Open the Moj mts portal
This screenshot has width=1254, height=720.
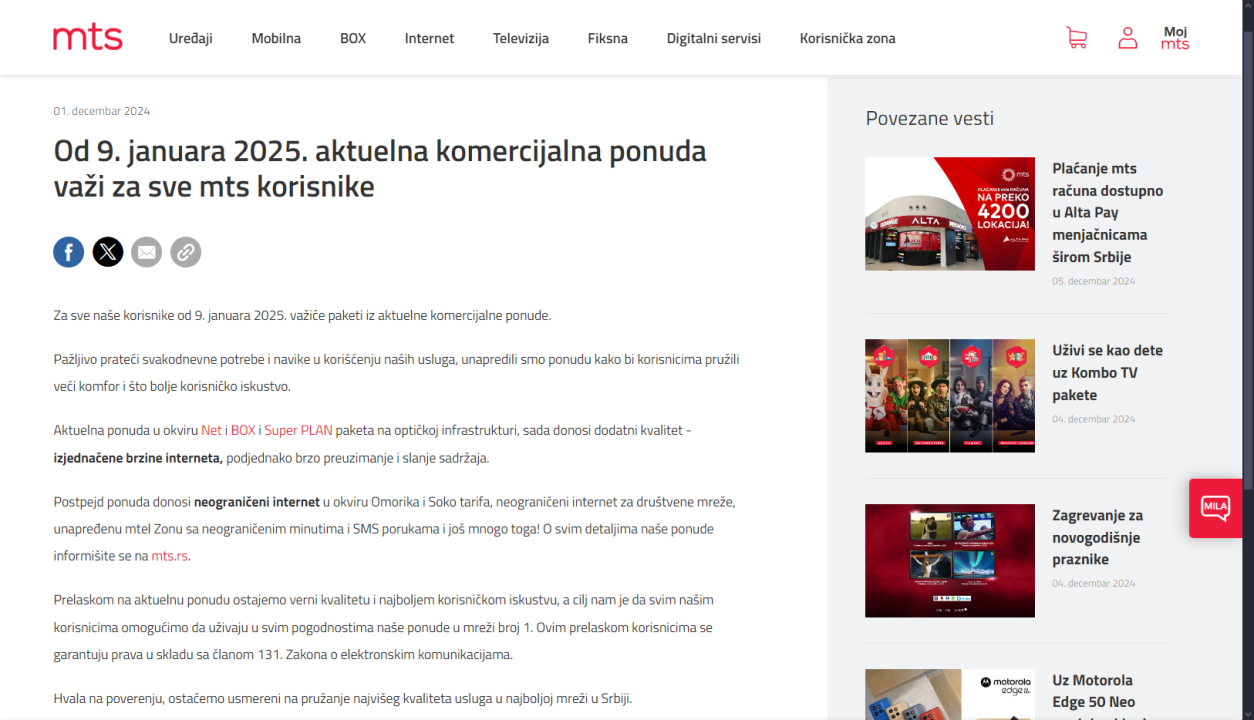pyautogui.click(x=1175, y=38)
